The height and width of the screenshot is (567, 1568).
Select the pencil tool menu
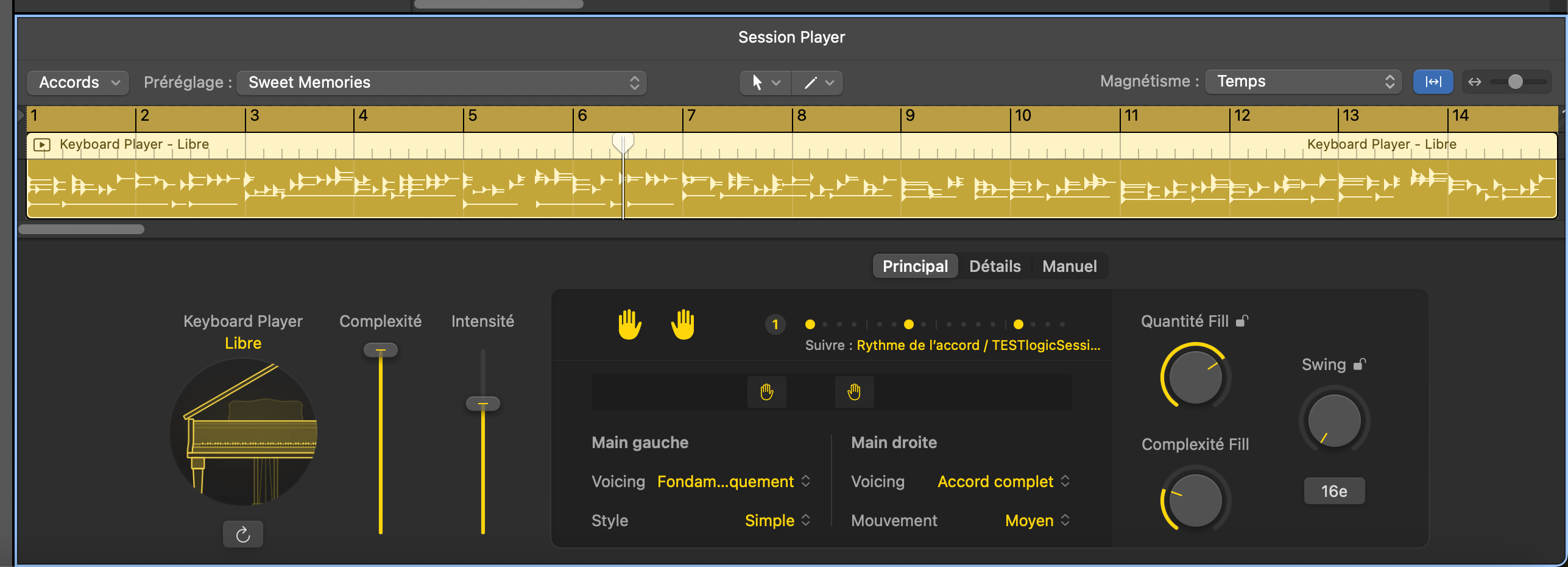818,82
